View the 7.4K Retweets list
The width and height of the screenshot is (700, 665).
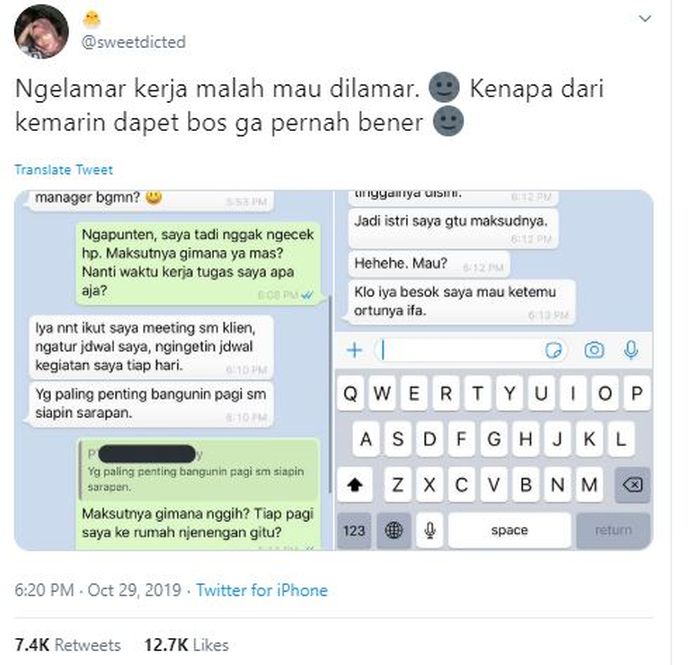tap(68, 645)
